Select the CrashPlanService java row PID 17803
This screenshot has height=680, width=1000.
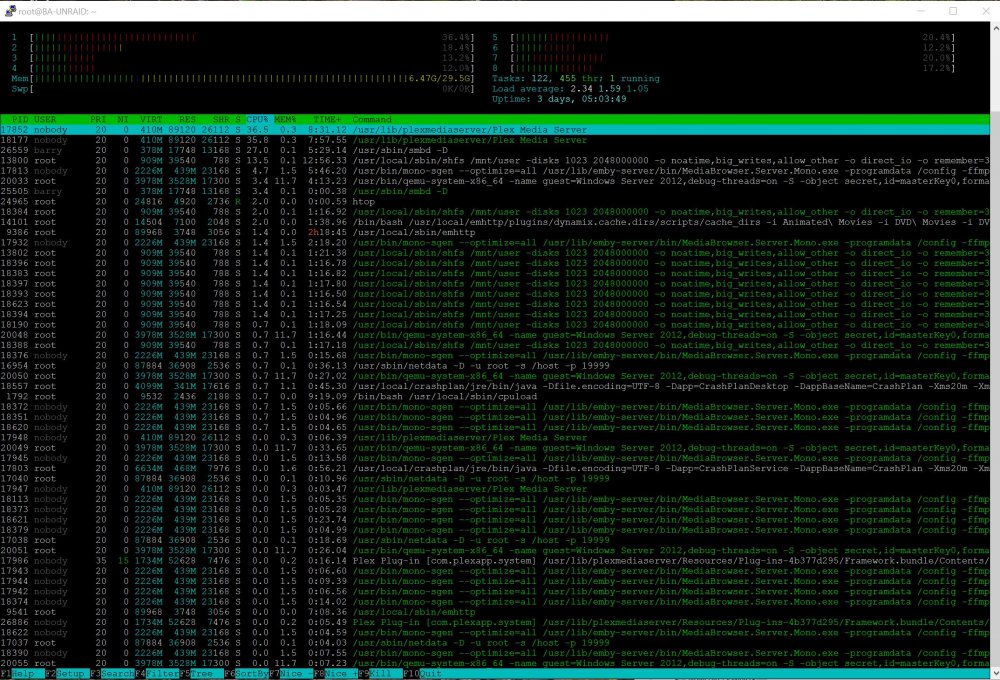click(x=495, y=468)
